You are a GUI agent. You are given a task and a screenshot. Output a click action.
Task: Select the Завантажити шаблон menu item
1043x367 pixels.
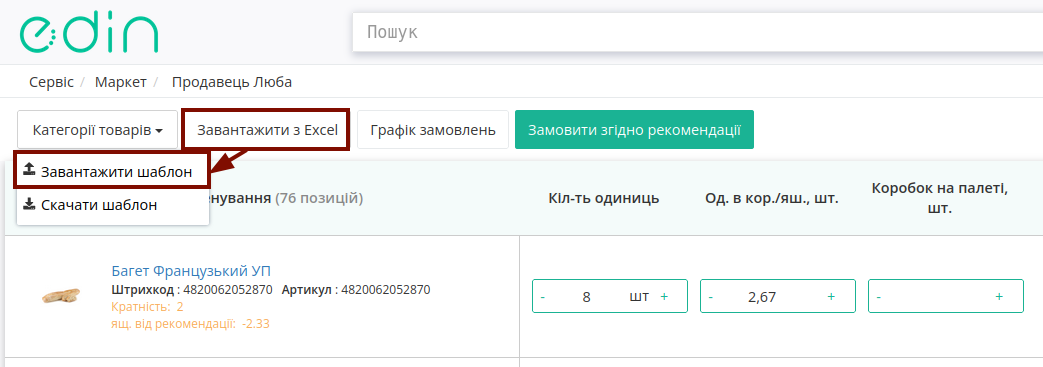113,171
